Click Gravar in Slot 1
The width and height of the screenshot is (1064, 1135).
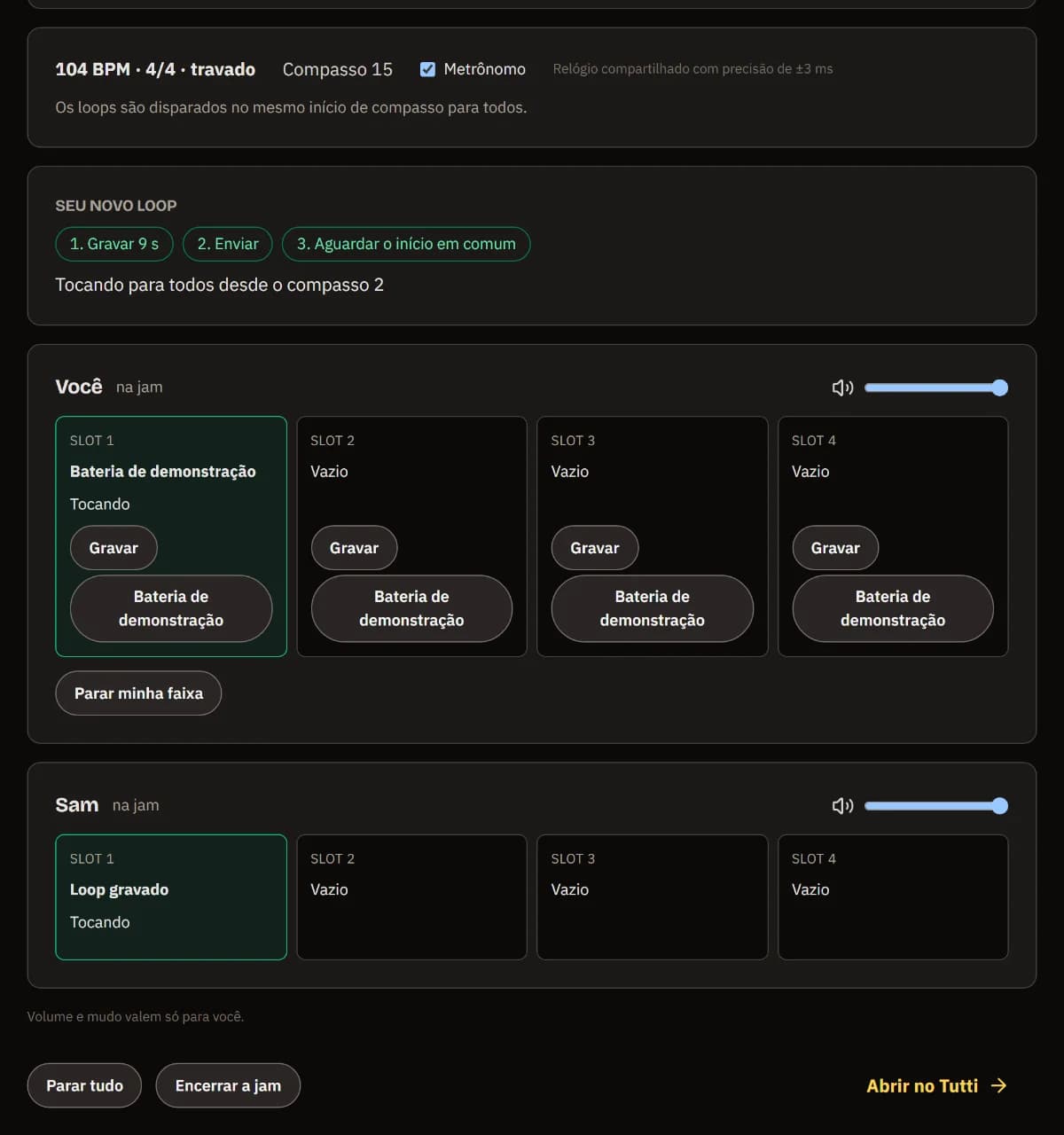pyautogui.click(x=113, y=548)
